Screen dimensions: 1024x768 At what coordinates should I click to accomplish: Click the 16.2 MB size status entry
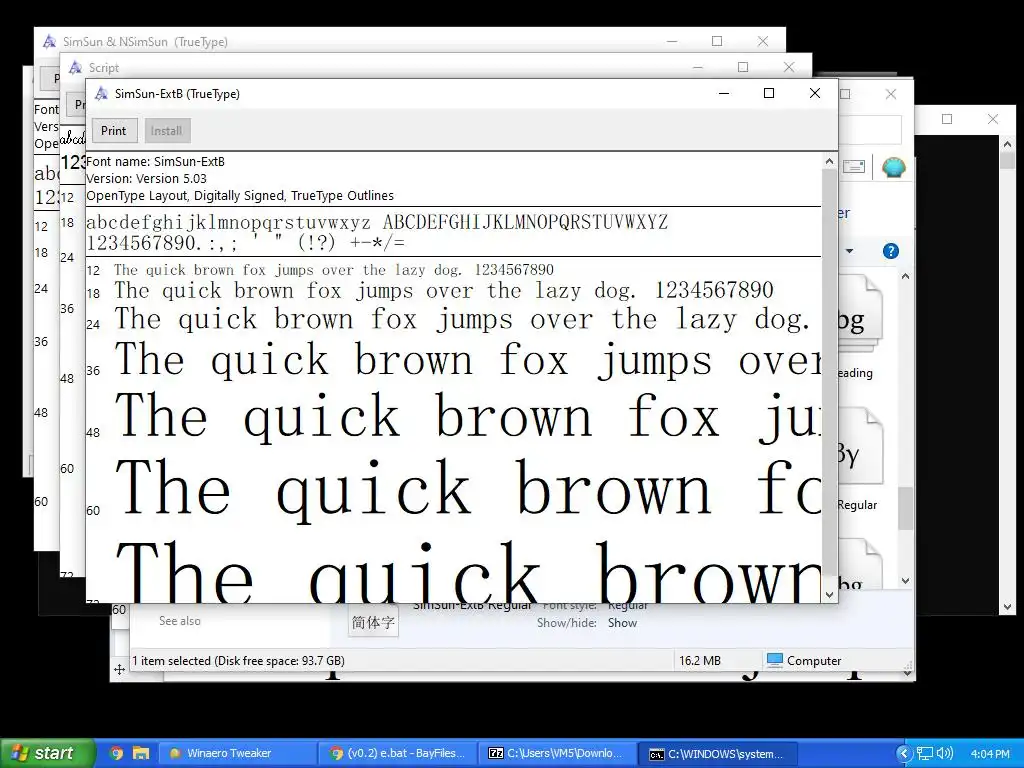700,660
